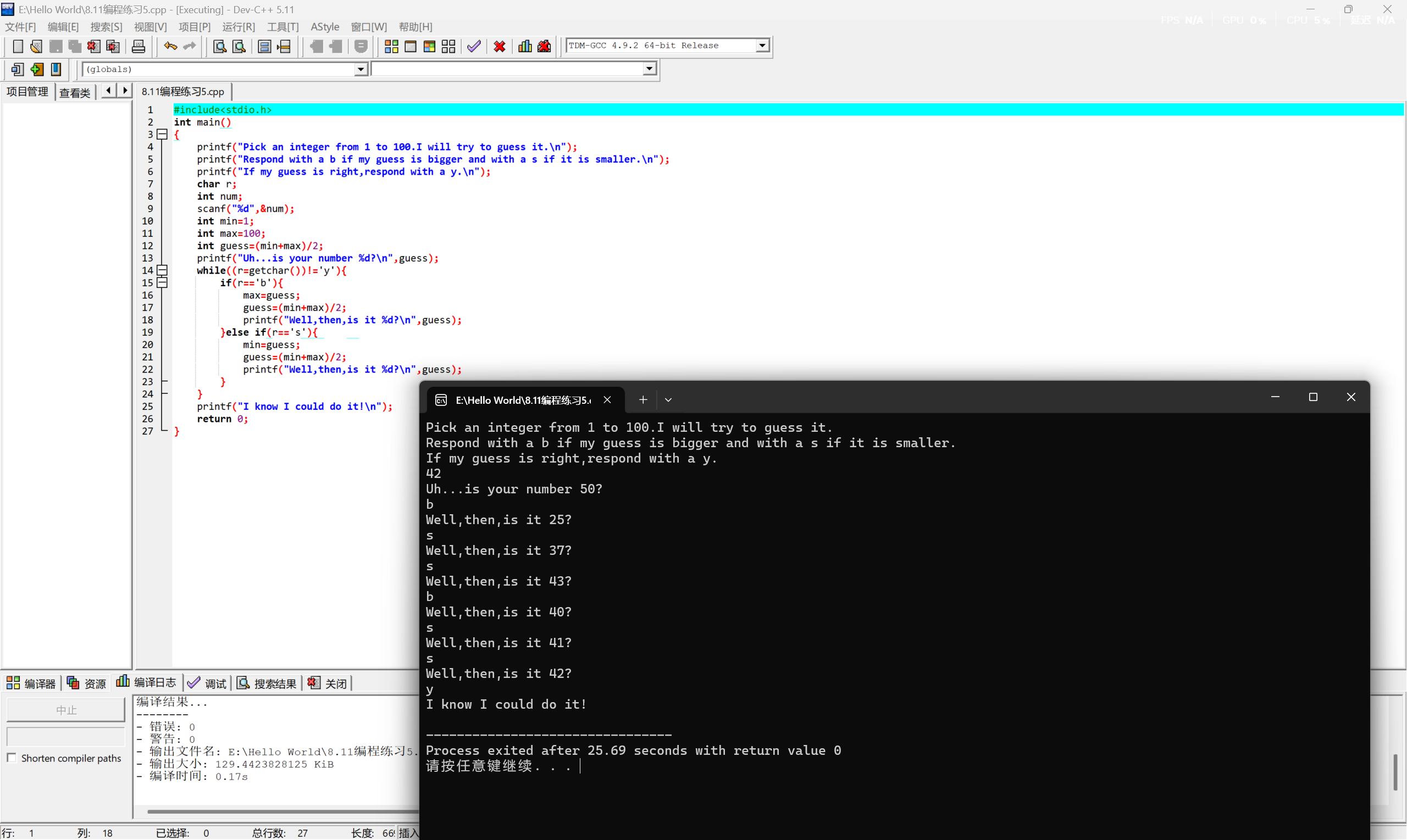Click the Compile icon with colored squares
Image resolution: width=1407 pixels, height=840 pixels.
click(x=391, y=46)
